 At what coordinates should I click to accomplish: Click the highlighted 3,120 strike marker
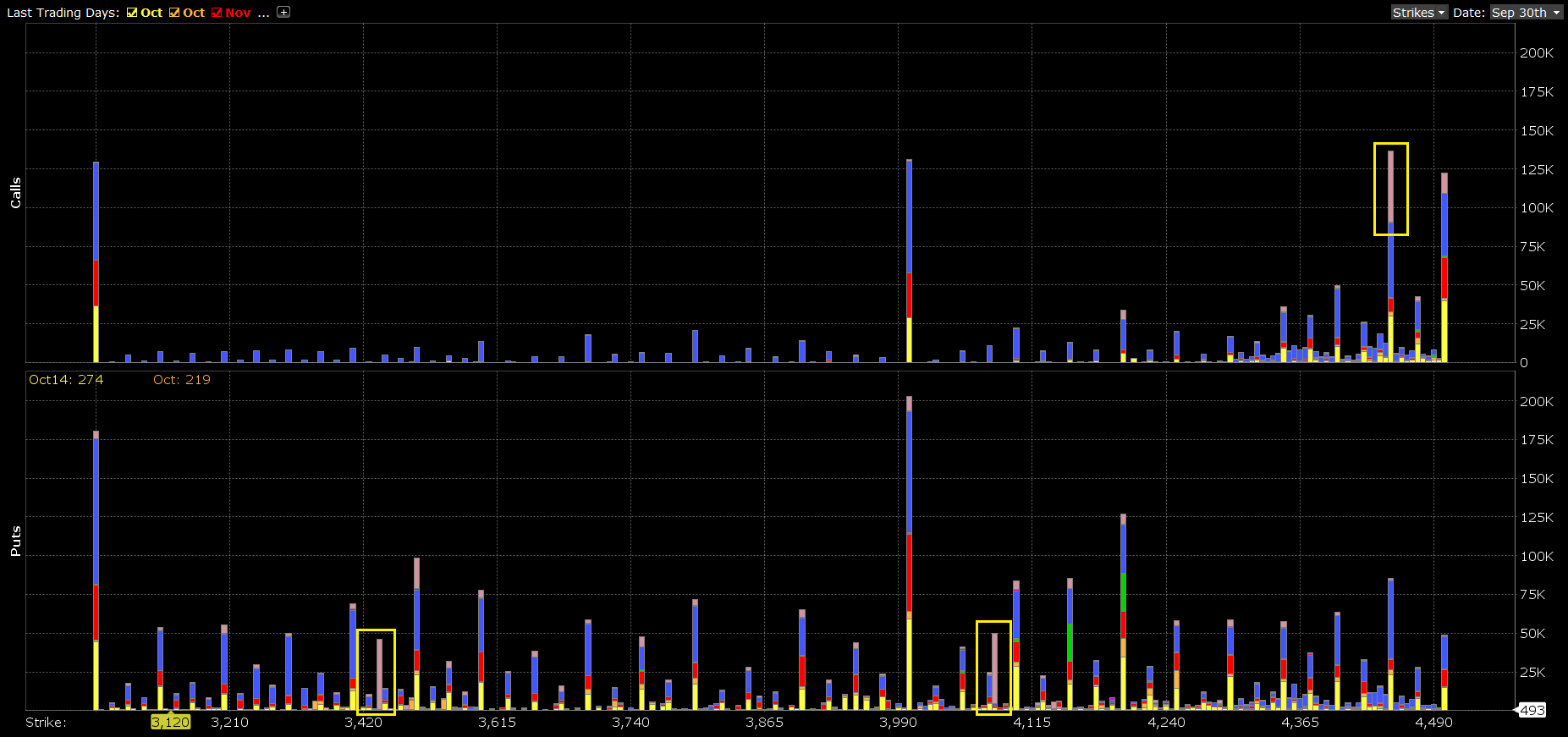pyautogui.click(x=170, y=722)
